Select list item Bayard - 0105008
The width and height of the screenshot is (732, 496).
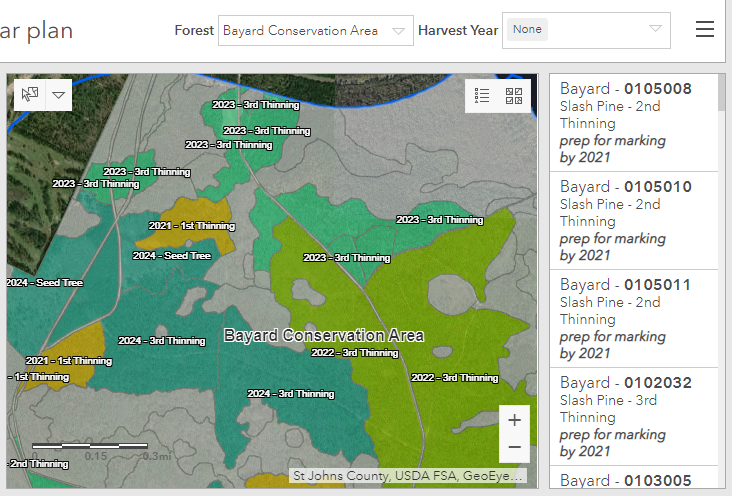point(633,123)
